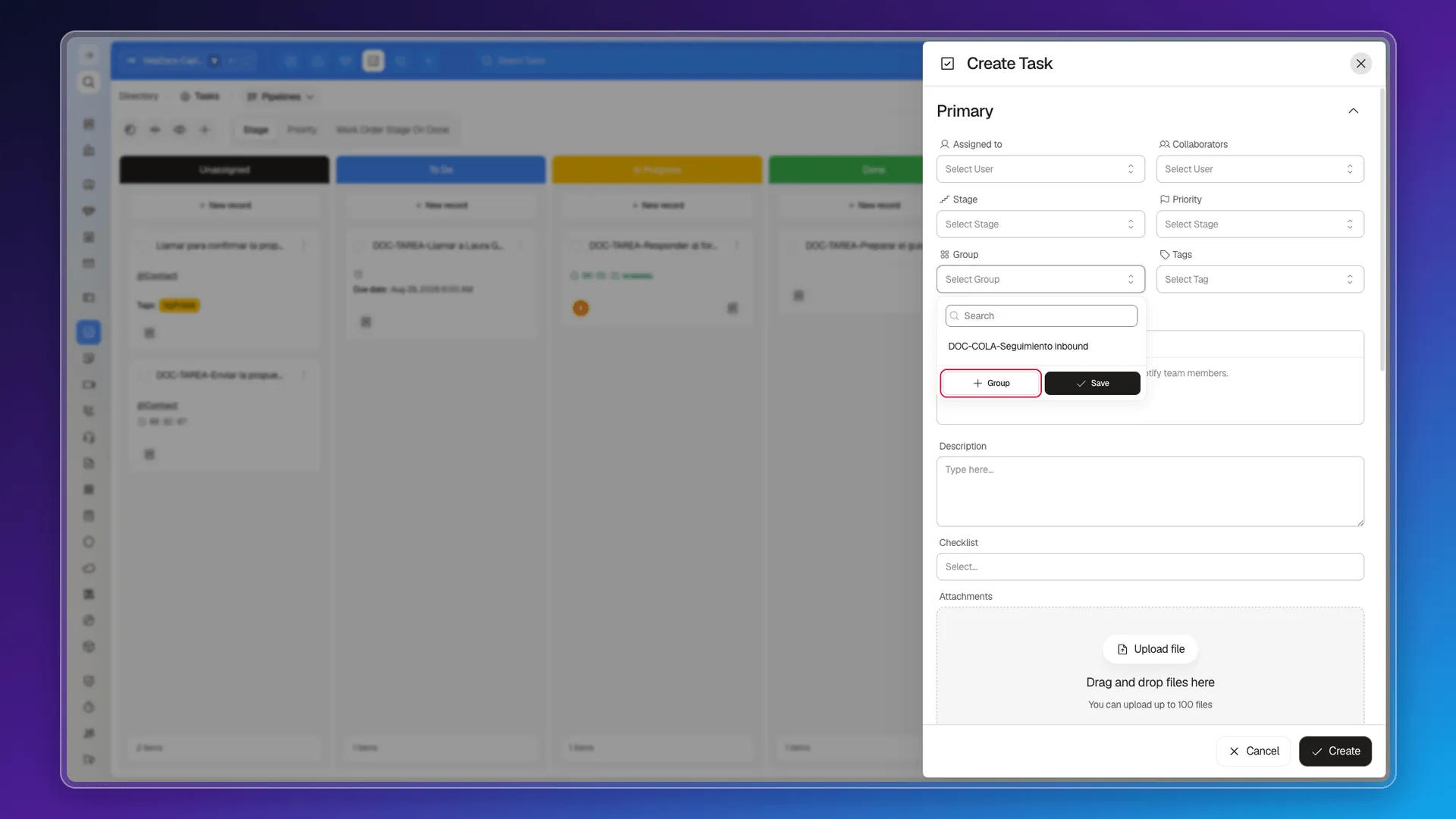This screenshot has width=1456, height=819.
Task: Click the highlighted top toolbar icon in background
Action: pos(373,61)
